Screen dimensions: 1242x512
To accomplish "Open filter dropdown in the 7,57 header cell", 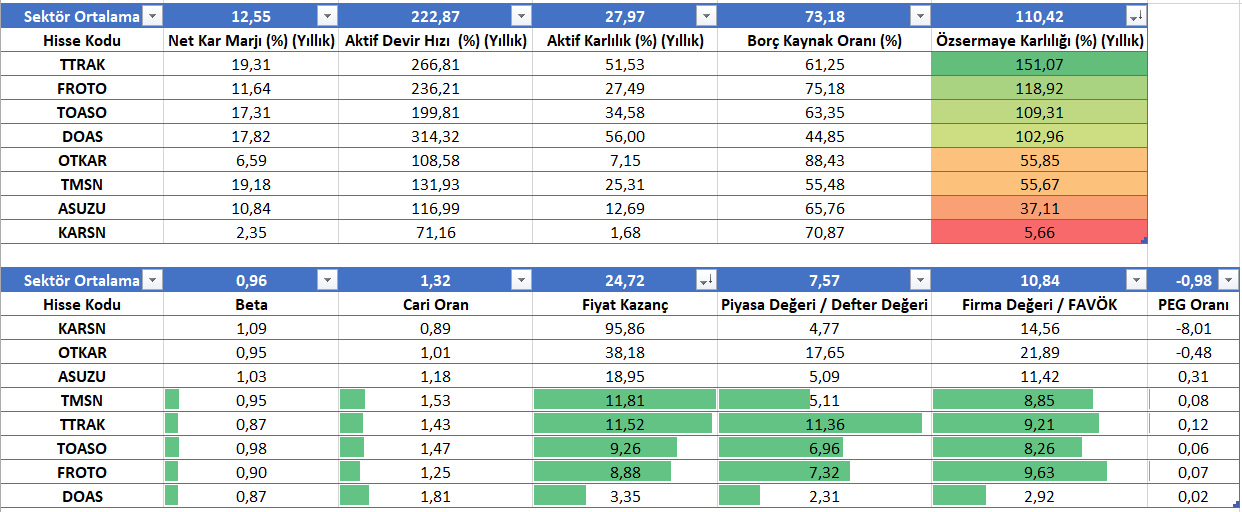I will click(920, 280).
